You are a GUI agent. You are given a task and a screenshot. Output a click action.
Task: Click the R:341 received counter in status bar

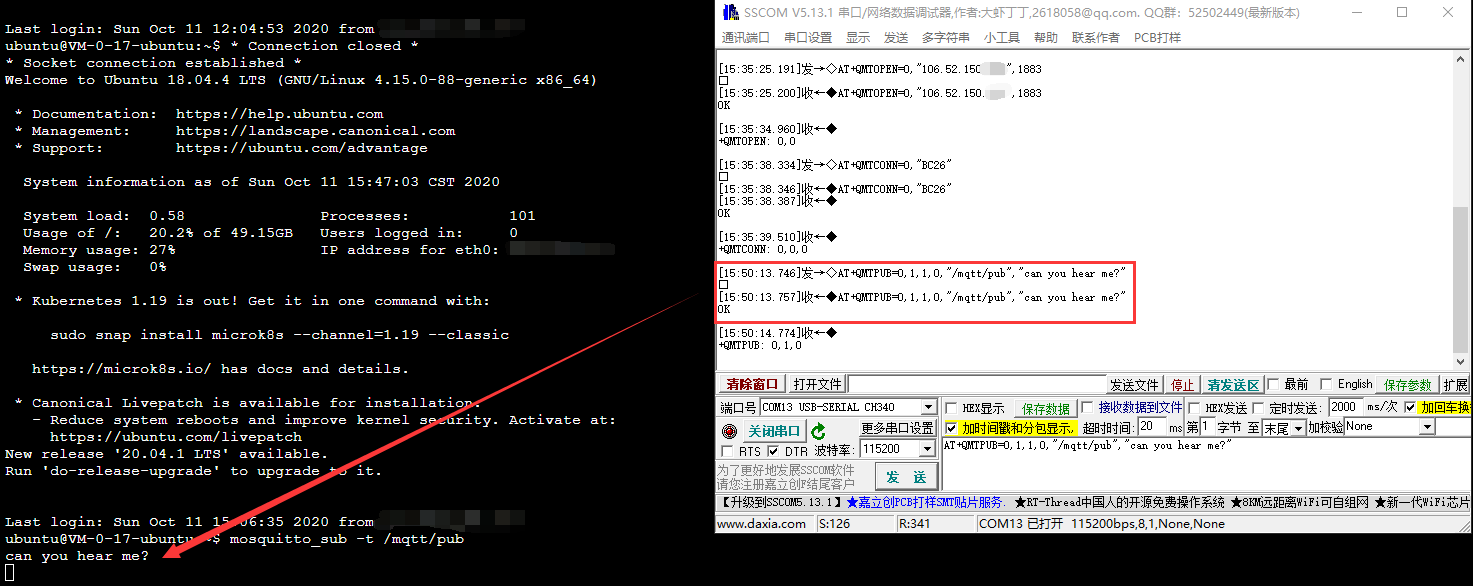[x=916, y=524]
